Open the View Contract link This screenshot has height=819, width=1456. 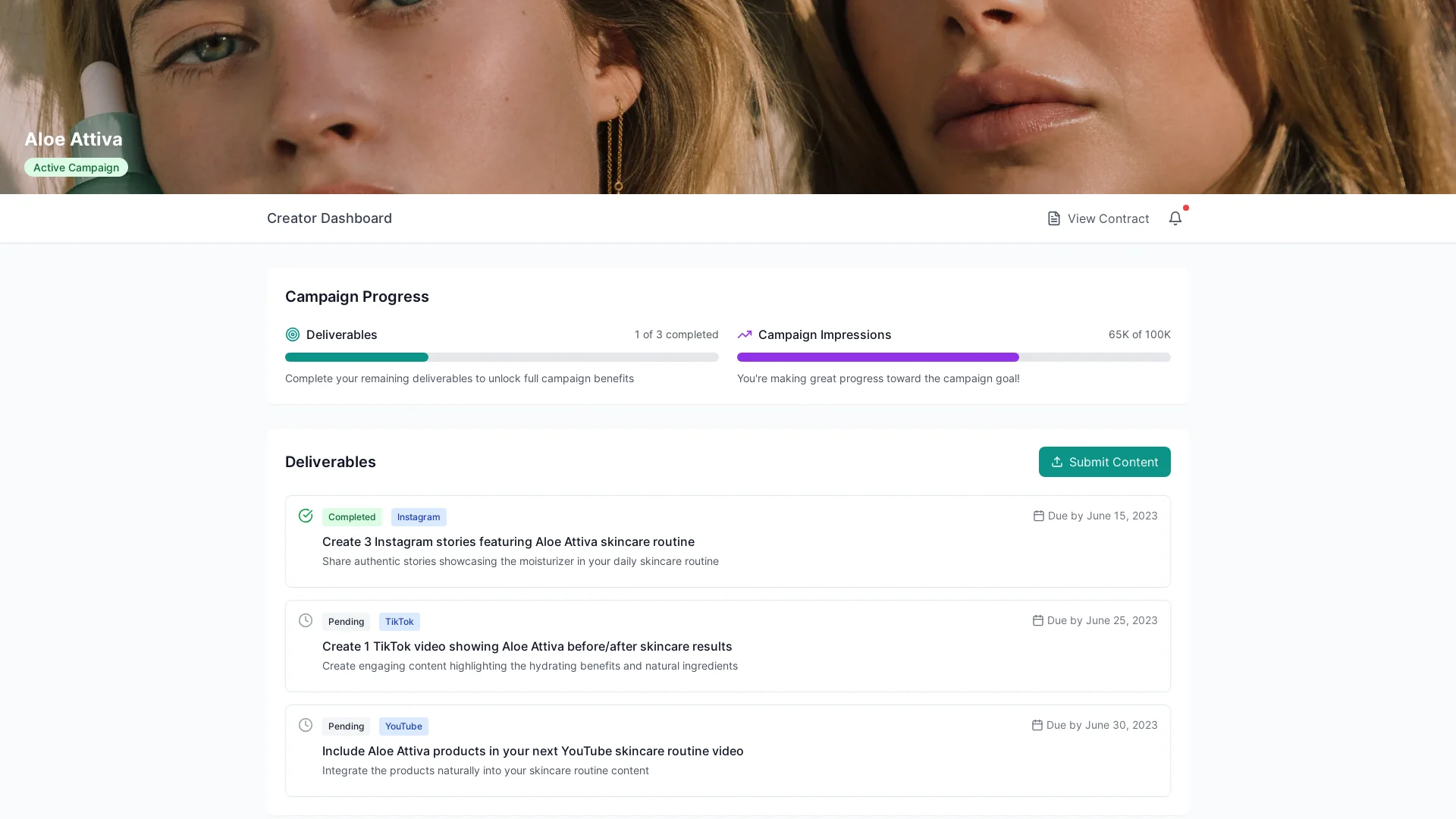click(x=1107, y=218)
